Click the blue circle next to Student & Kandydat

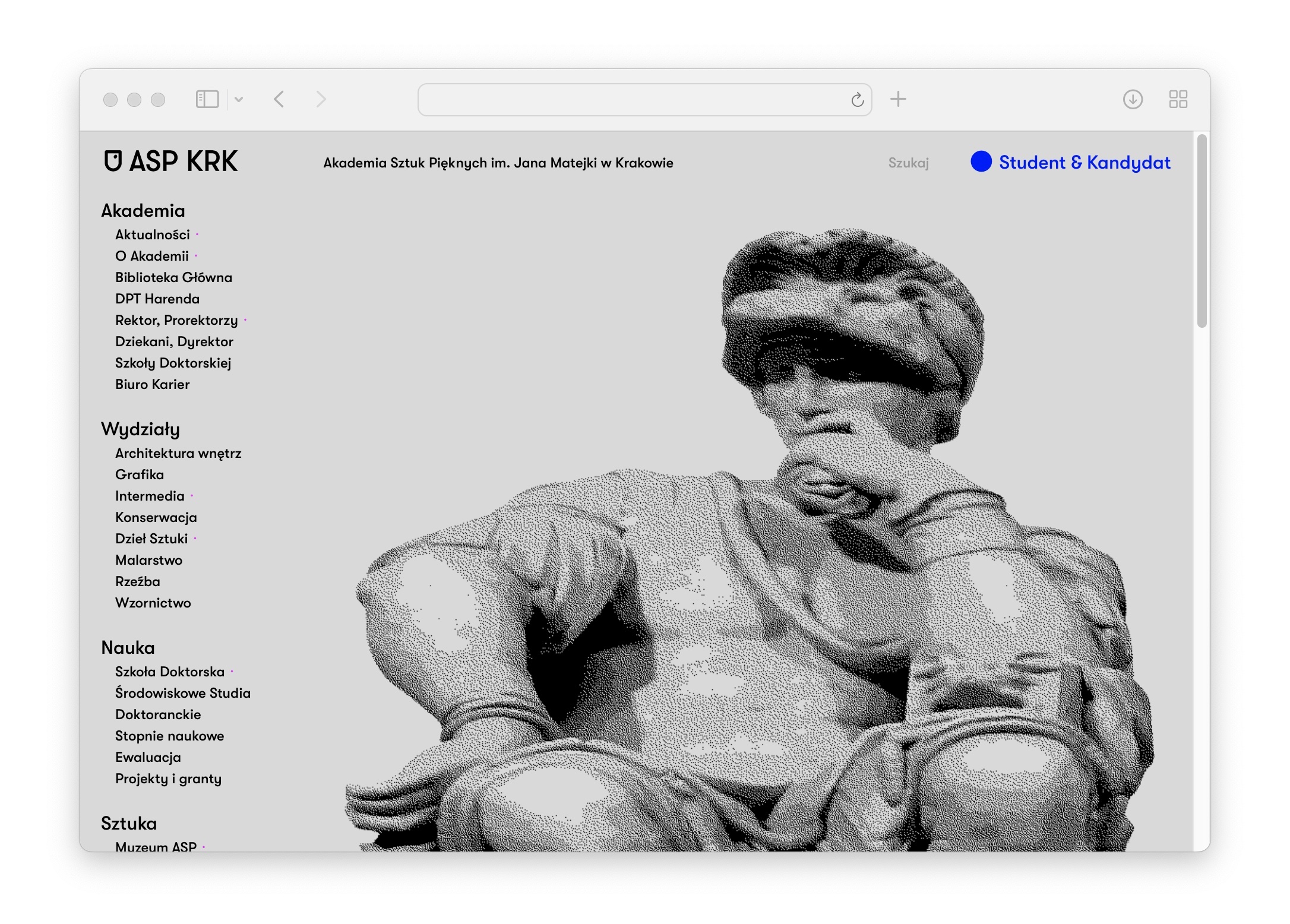point(981,162)
